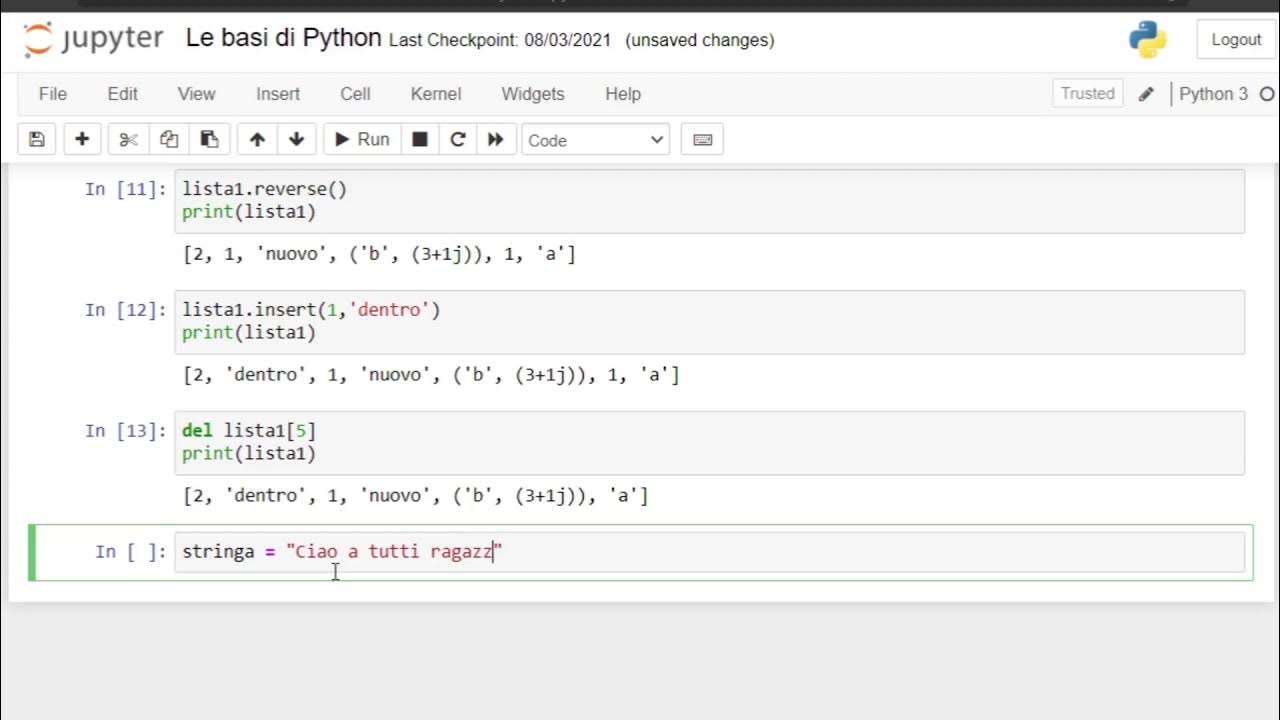The image size is (1280, 720).
Task: Open the cell type Code dropdown
Action: (x=595, y=140)
